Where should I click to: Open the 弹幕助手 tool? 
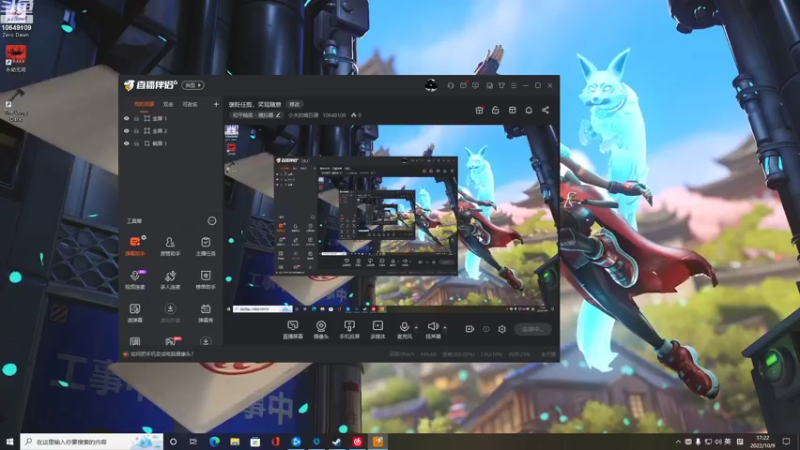pos(135,246)
